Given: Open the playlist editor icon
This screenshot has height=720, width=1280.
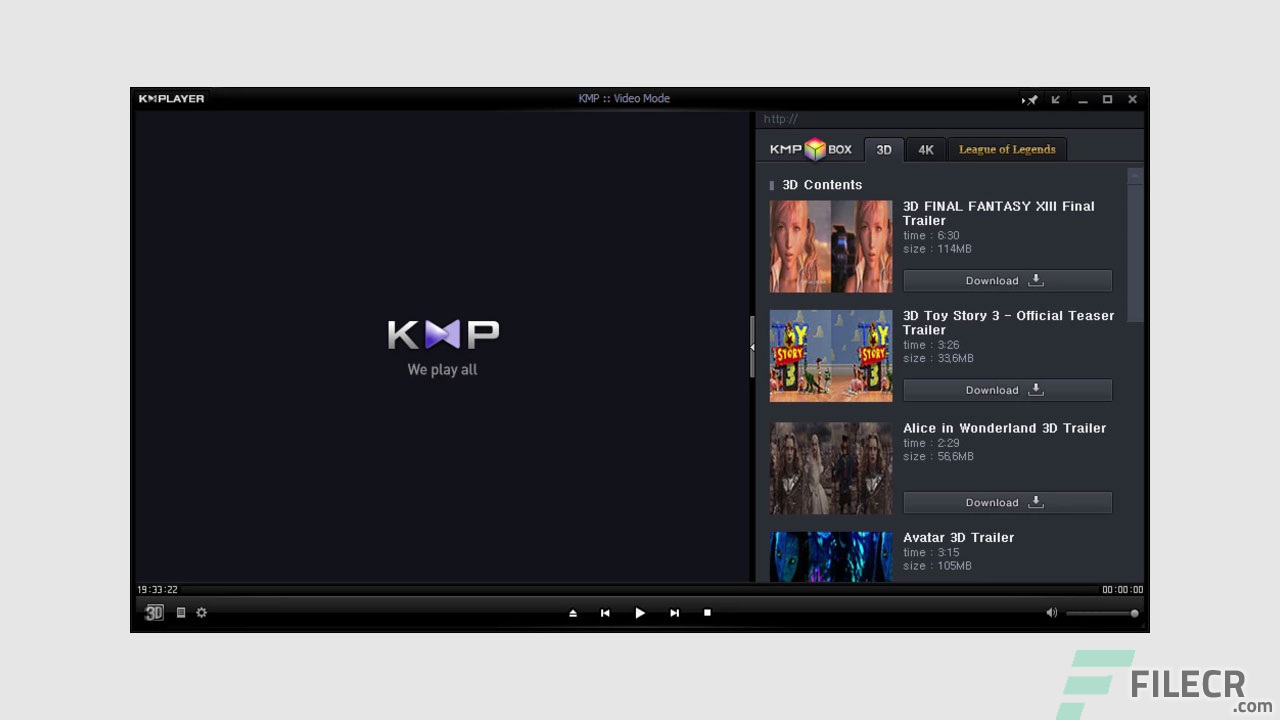Looking at the screenshot, I should pyautogui.click(x=181, y=613).
